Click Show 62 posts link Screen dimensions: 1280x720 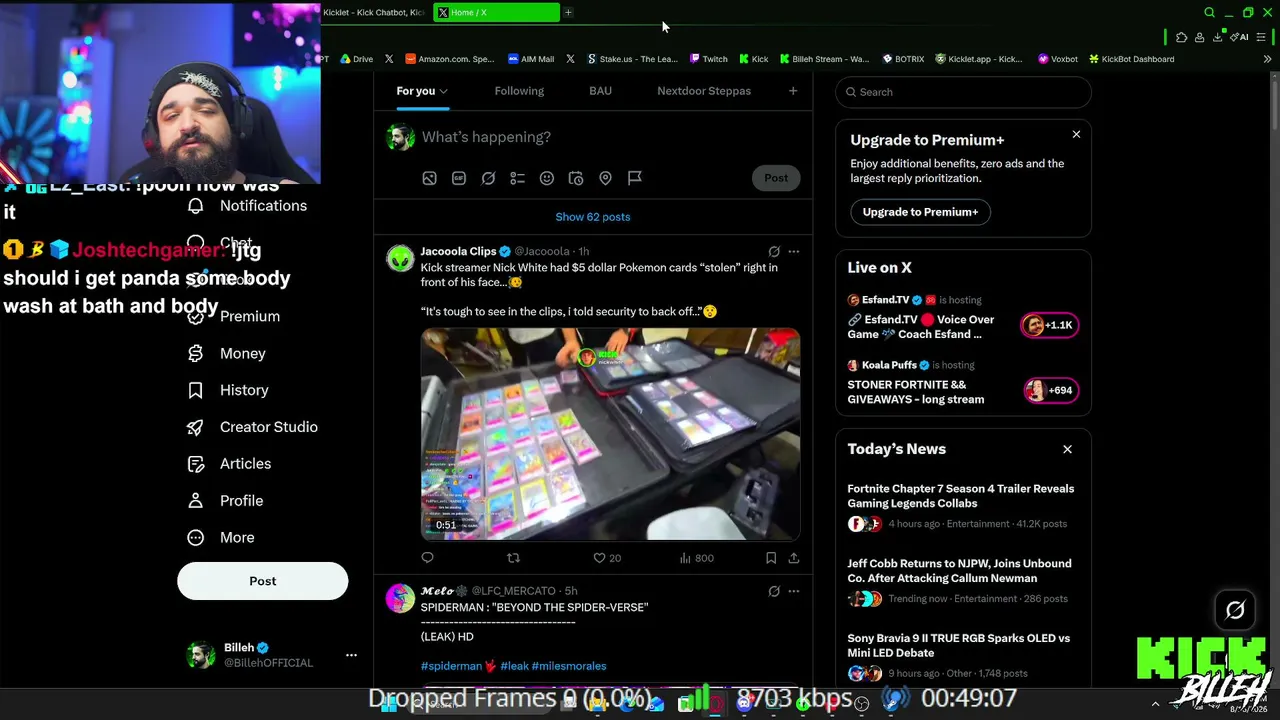coord(593,217)
